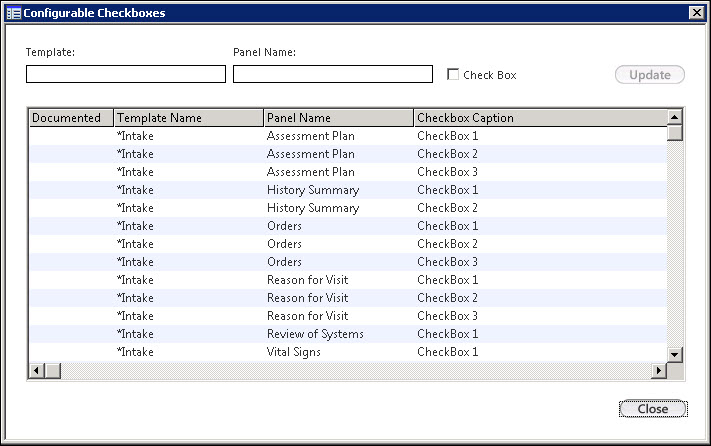Sort by the Documented column header
The height and width of the screenshot is (446, 711).
coord(71,118)
